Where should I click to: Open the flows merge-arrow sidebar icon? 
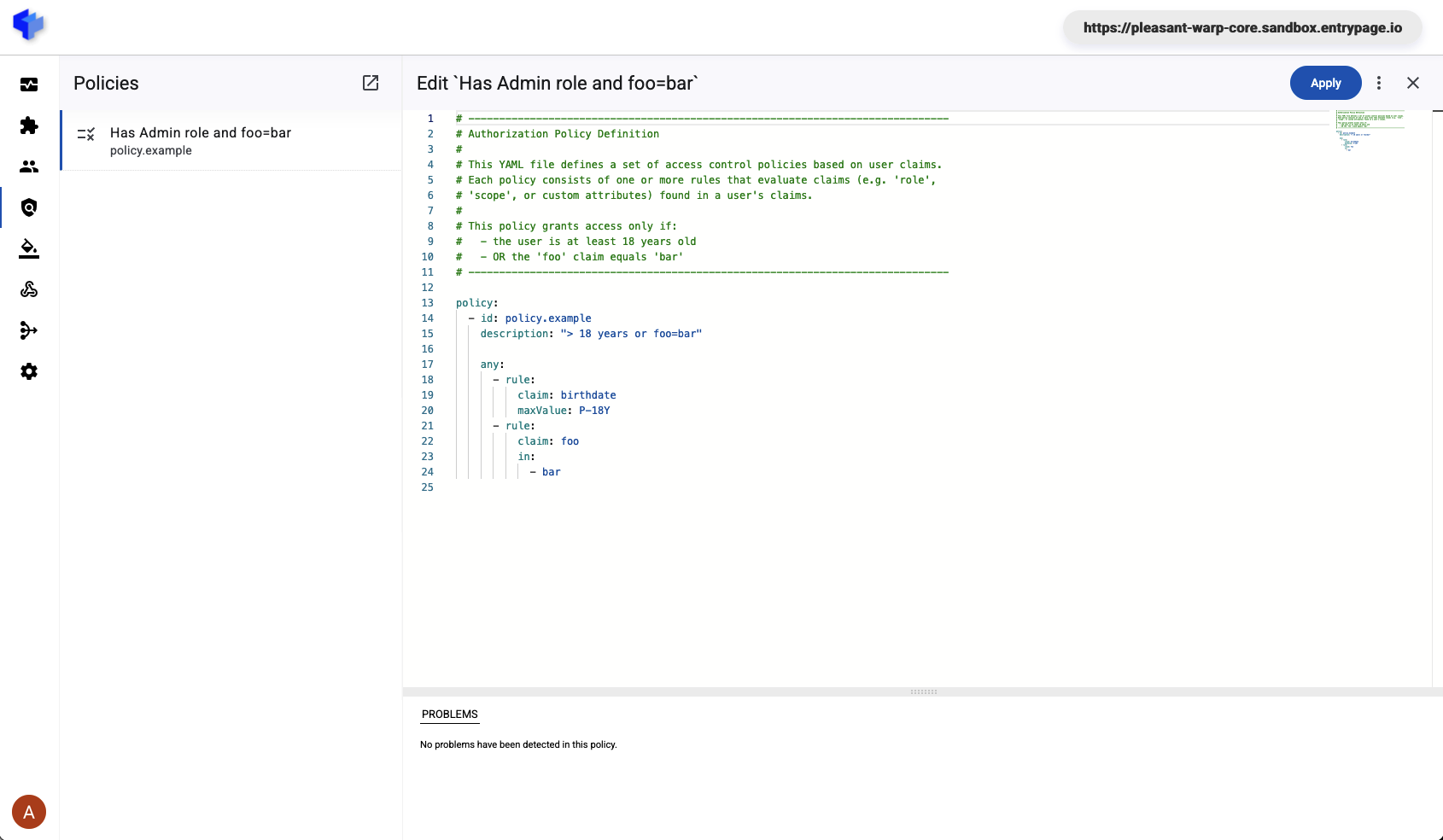[29, 330]
